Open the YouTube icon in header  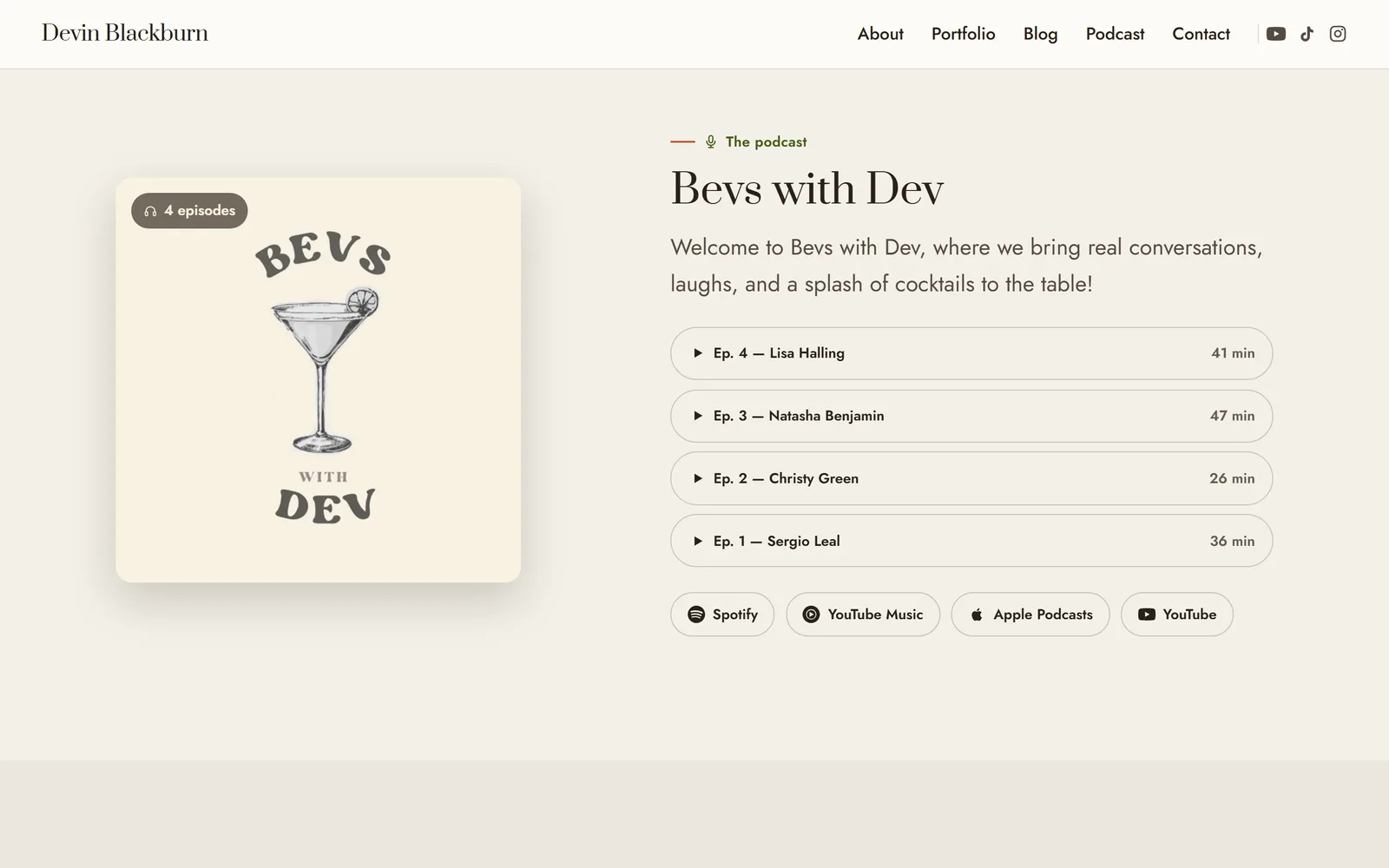1275,34
